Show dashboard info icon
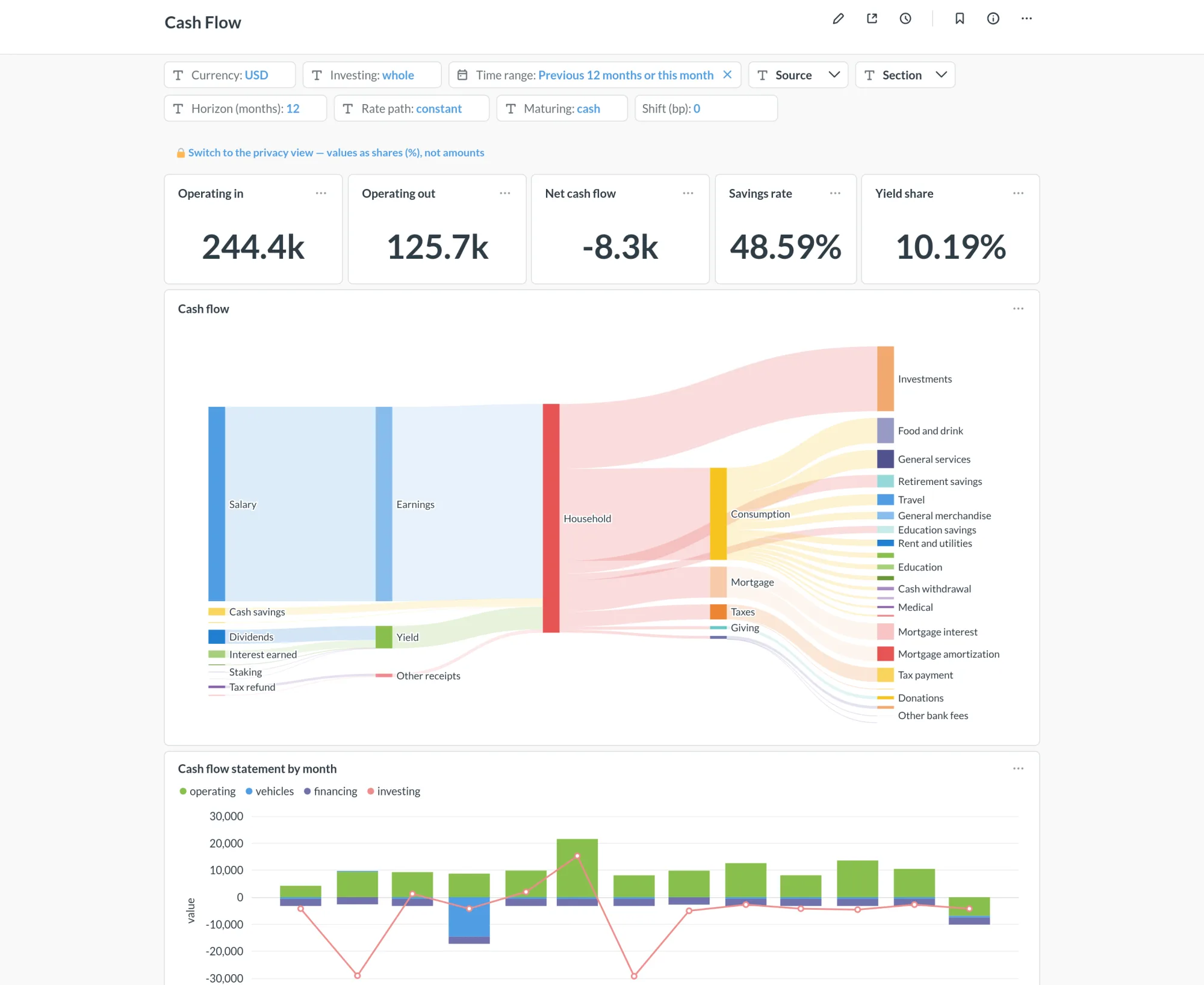 [993, 19]
